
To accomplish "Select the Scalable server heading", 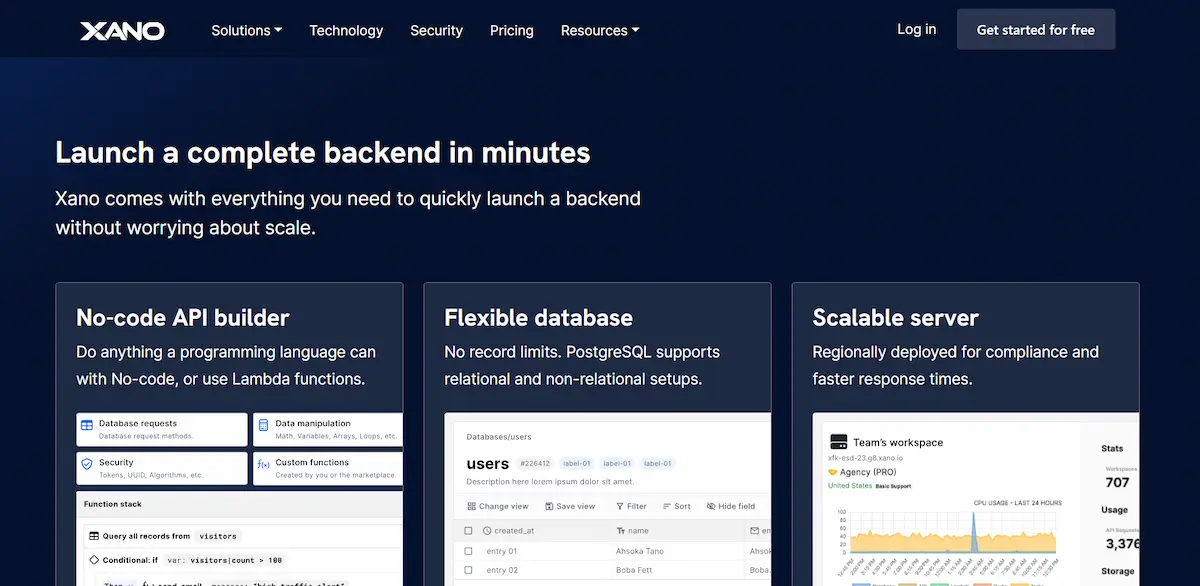I will pyautogui.click(x=895, y=318).
